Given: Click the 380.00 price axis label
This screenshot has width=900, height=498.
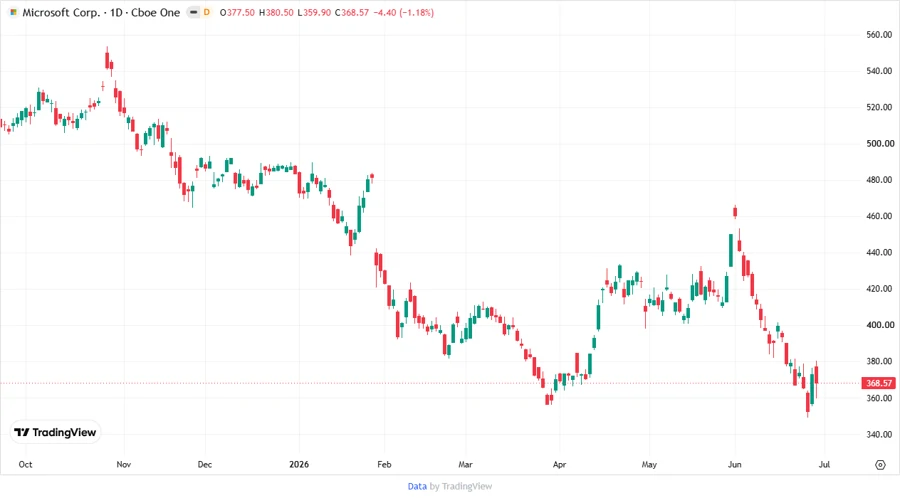Looking at the screenshot, I should click(879, 361).
